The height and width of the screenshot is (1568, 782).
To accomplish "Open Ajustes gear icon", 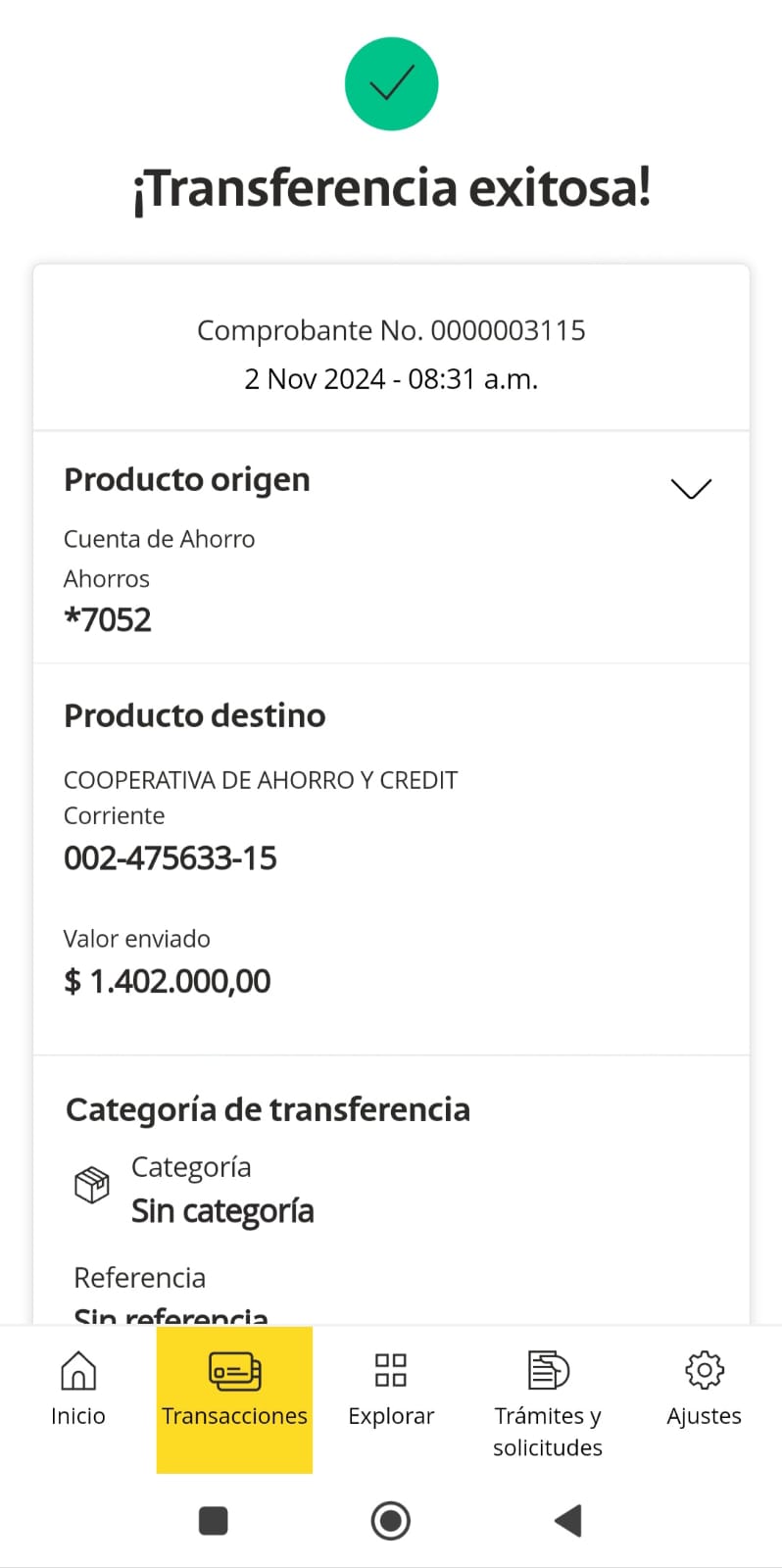I will [x=704, y=1370].
